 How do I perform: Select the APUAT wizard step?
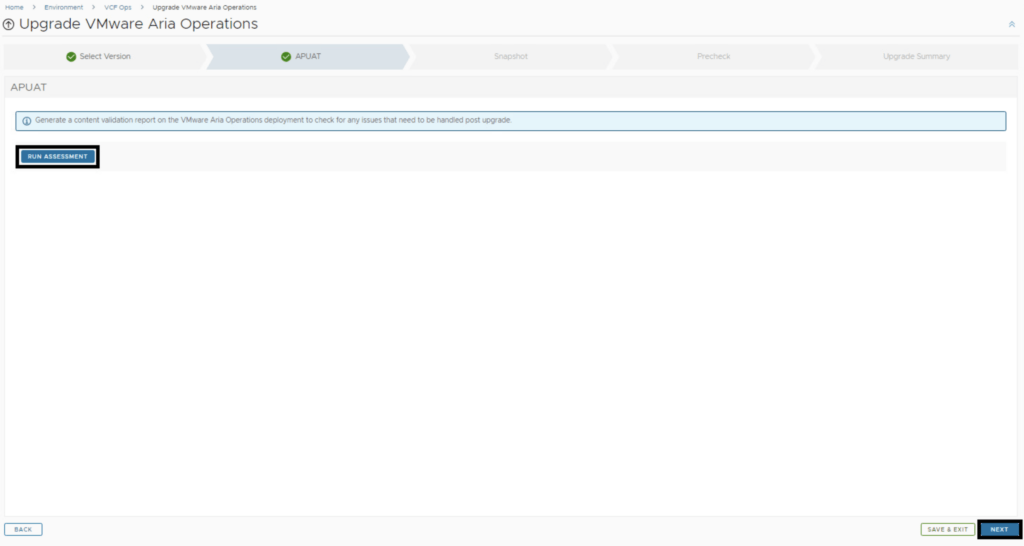pos(307,57)
